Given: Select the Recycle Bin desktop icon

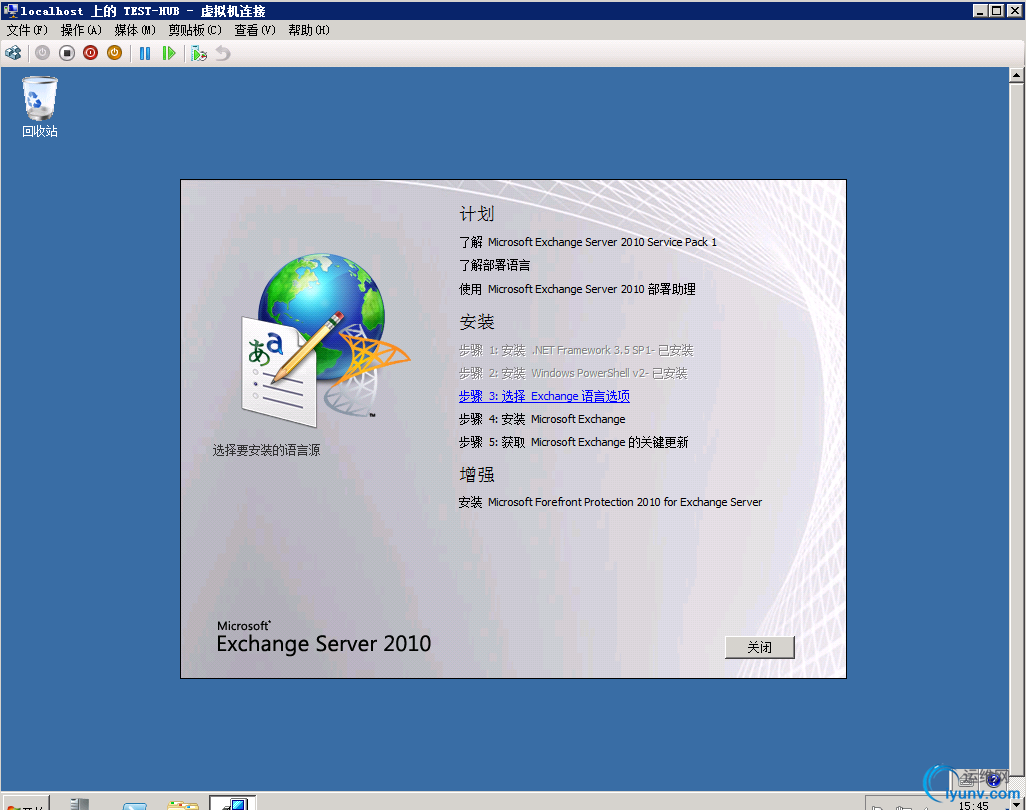Looking at the screenshot, I should (40, 107).
